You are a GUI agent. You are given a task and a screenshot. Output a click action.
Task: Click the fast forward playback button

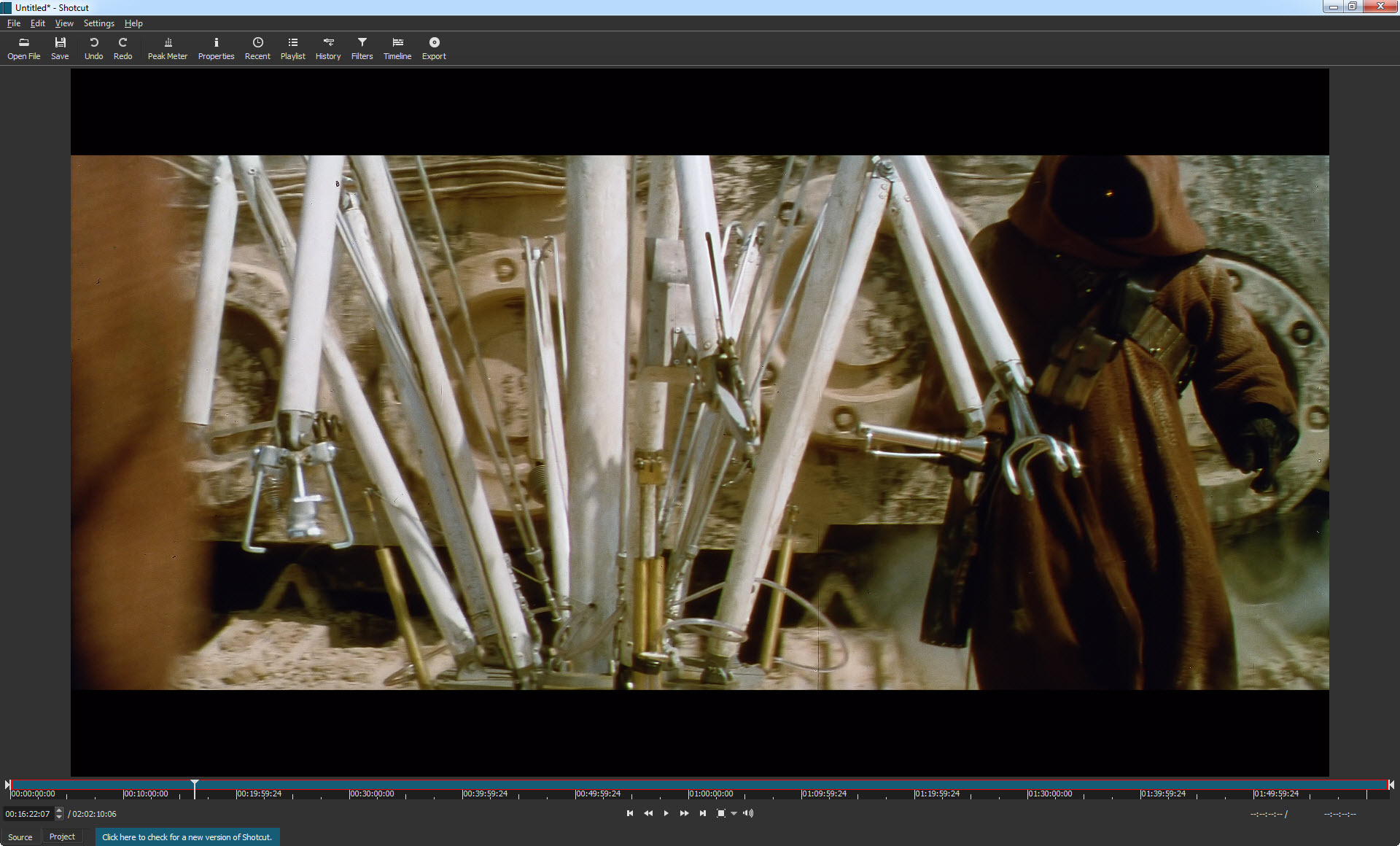click(684, 813)
